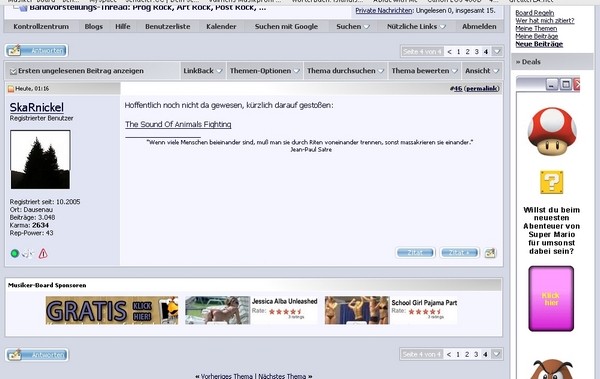Click the reputation scales icon under user info

point(28,253)
